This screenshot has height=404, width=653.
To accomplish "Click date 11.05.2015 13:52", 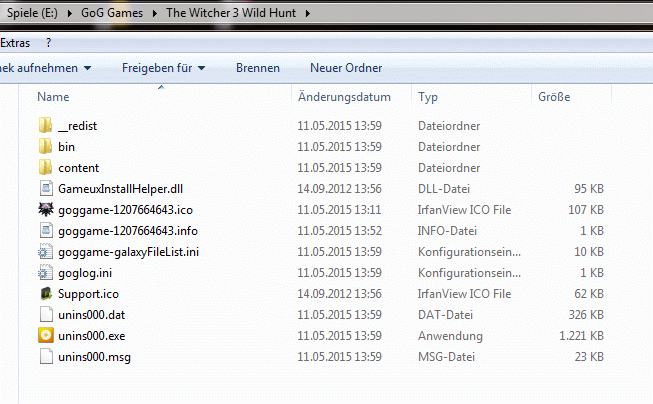I will tap(339, 231).
